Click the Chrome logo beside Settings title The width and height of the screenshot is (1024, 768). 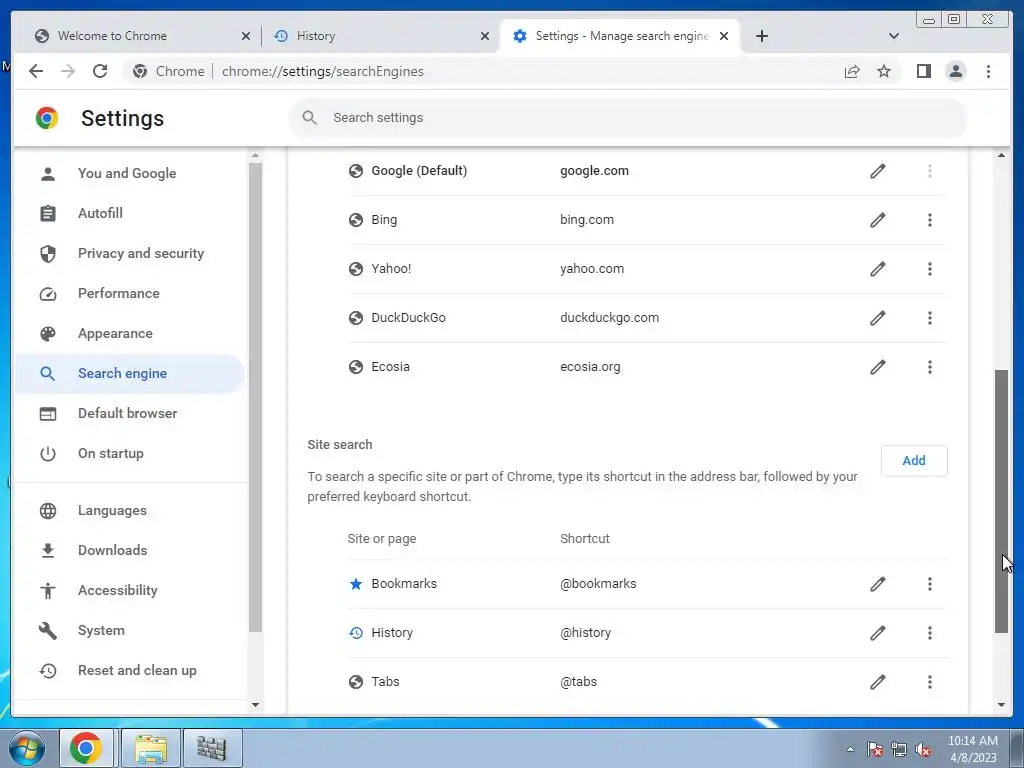[47, 118]
